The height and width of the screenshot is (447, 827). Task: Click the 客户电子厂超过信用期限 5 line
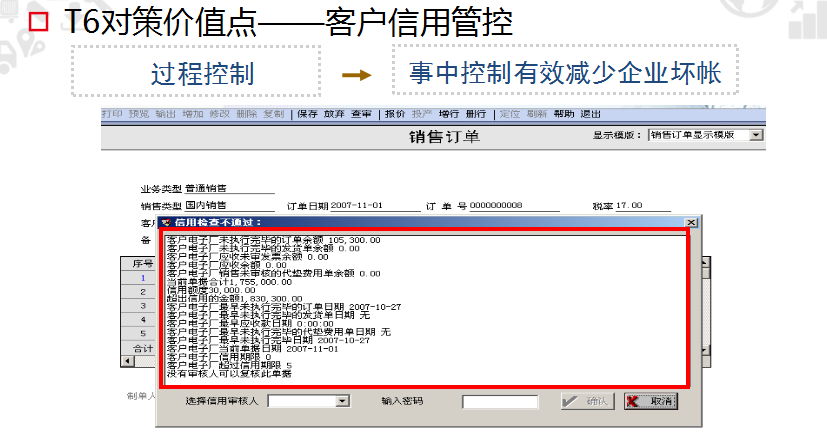point(229,365)
